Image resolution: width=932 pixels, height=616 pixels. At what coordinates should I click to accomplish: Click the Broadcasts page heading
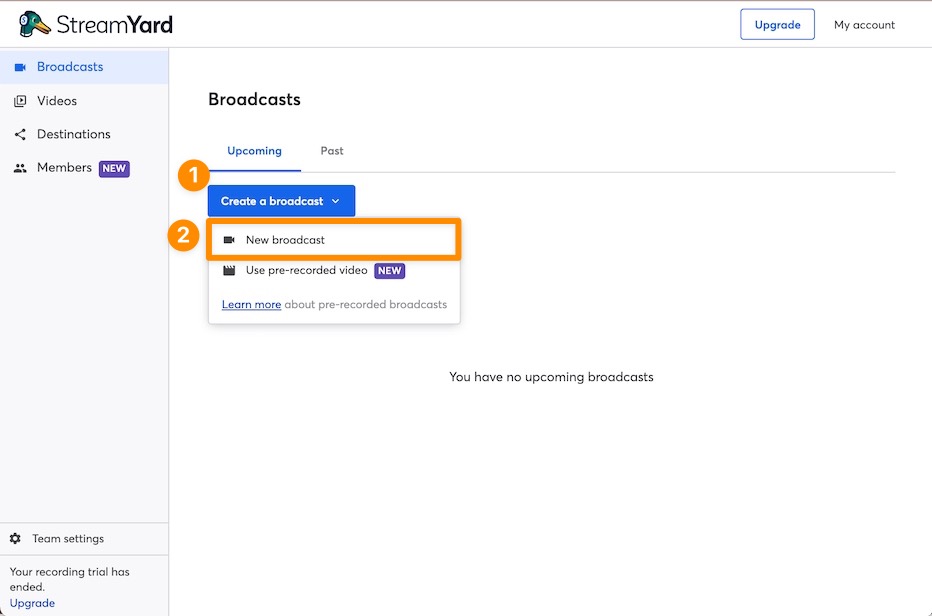pyautogui.click(x=254, y=99)
